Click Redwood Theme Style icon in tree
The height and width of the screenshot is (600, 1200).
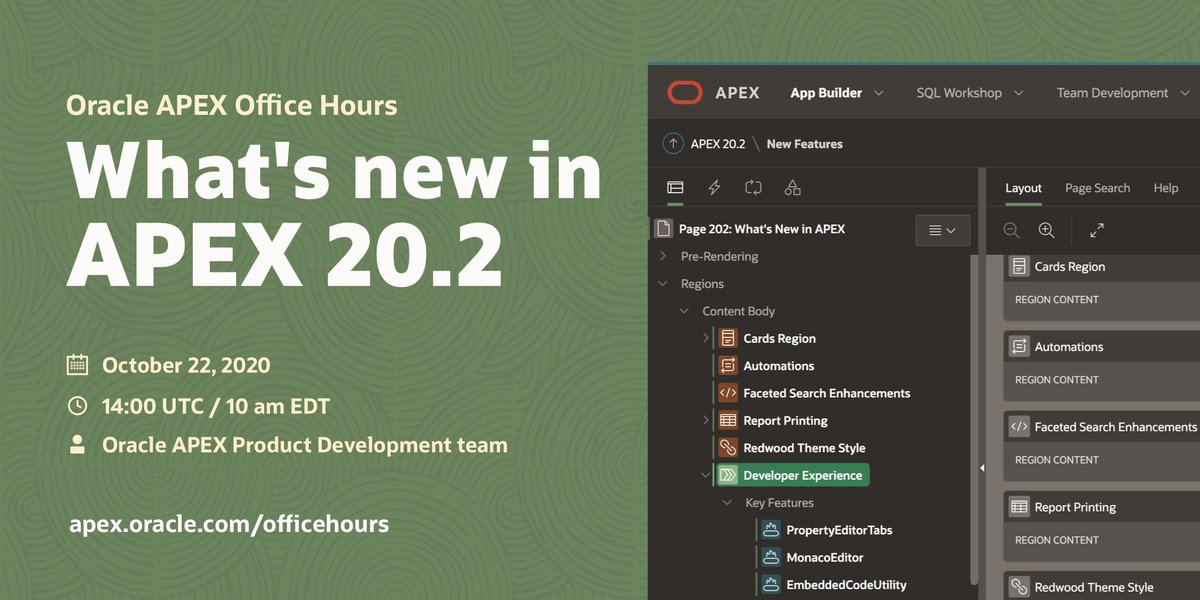(x=727, y=448)
